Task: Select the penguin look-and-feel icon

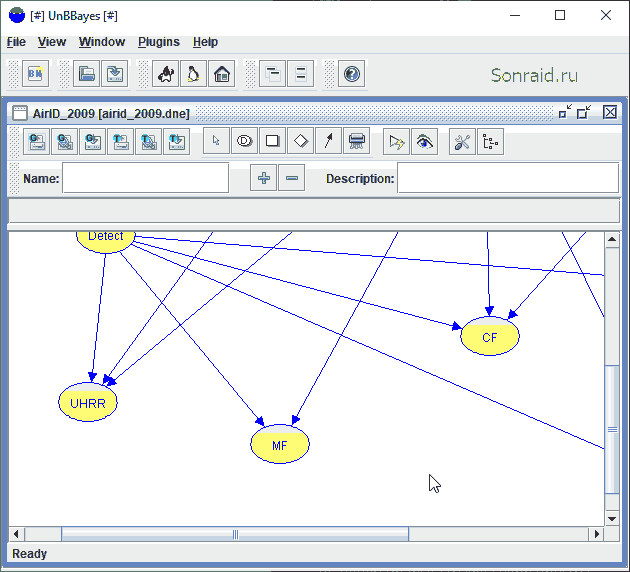Action: pos(194,74)
